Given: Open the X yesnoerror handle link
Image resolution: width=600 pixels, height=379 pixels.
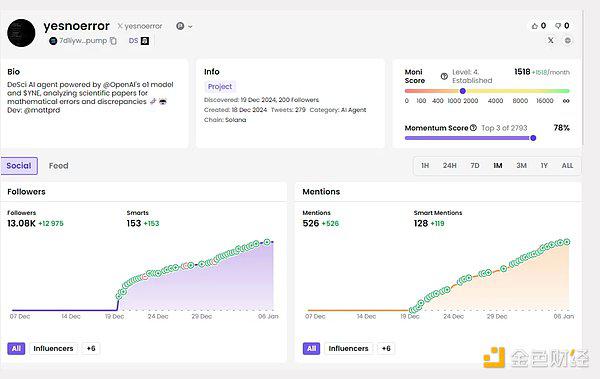Looking at the screenshot, I should click(140, 26).
